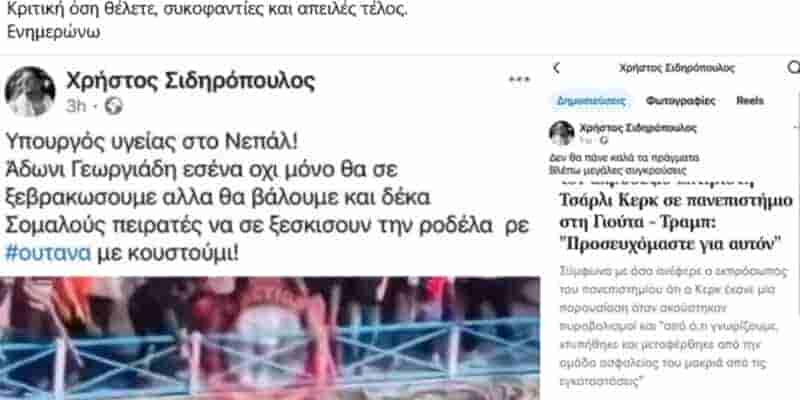This screenshot has height=400, width=800.
Task: Open search with the magnifier icon
Action: (x=794, y=67)
